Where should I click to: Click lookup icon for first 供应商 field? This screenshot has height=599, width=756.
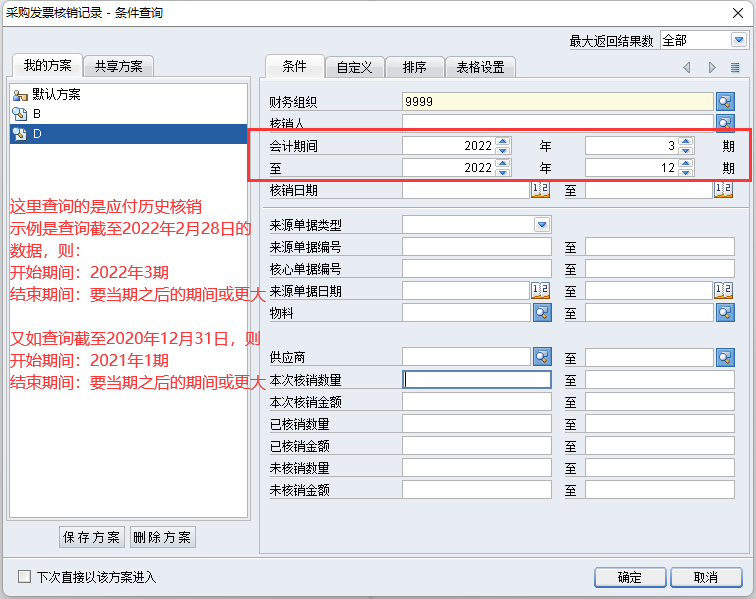click(542, 356)
